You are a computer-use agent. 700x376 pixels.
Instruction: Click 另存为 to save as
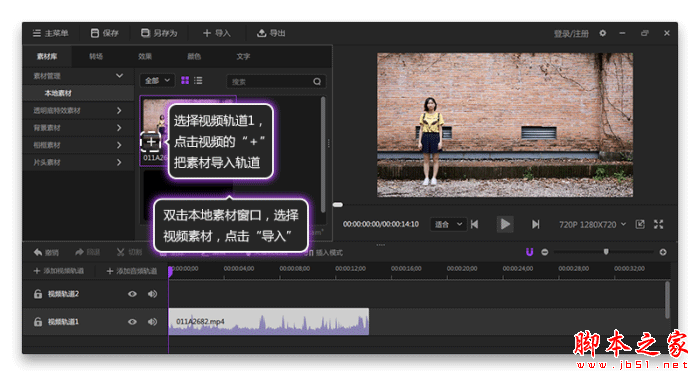coord(159,33)
